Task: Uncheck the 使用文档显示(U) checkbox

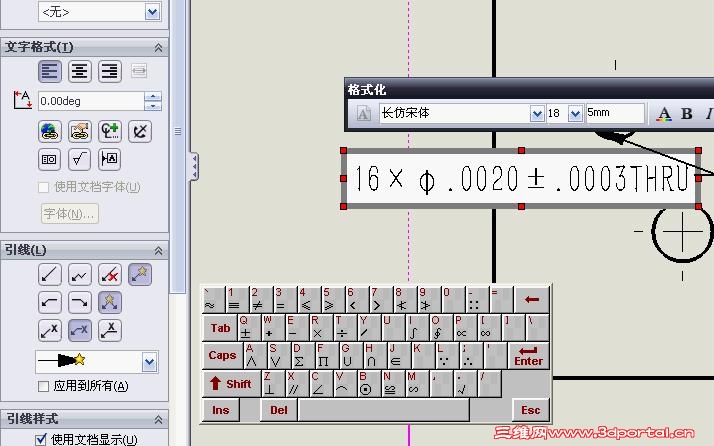Action: click(x=41, y=440)
